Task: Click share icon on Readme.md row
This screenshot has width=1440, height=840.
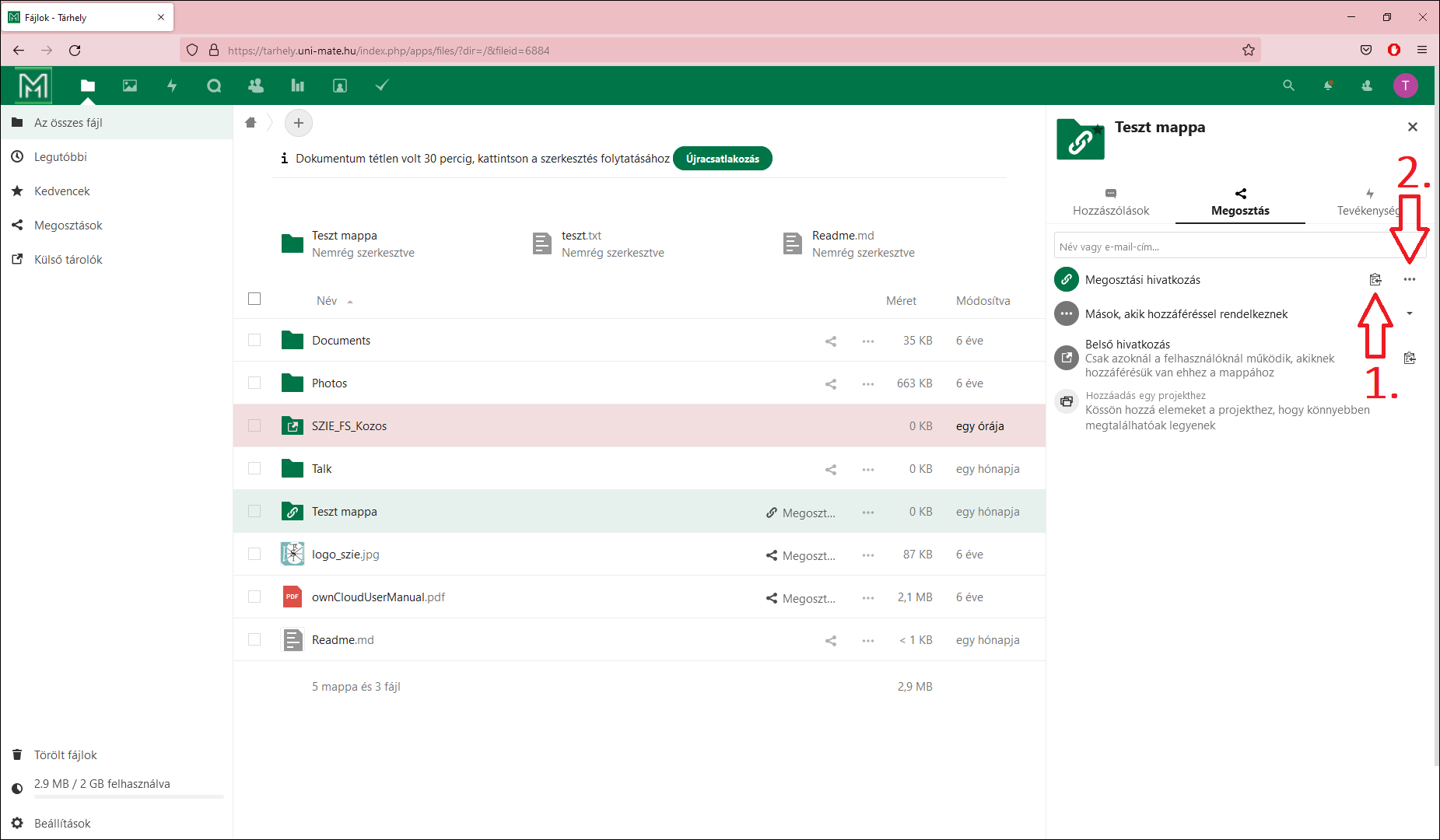Action: point(831,640)
